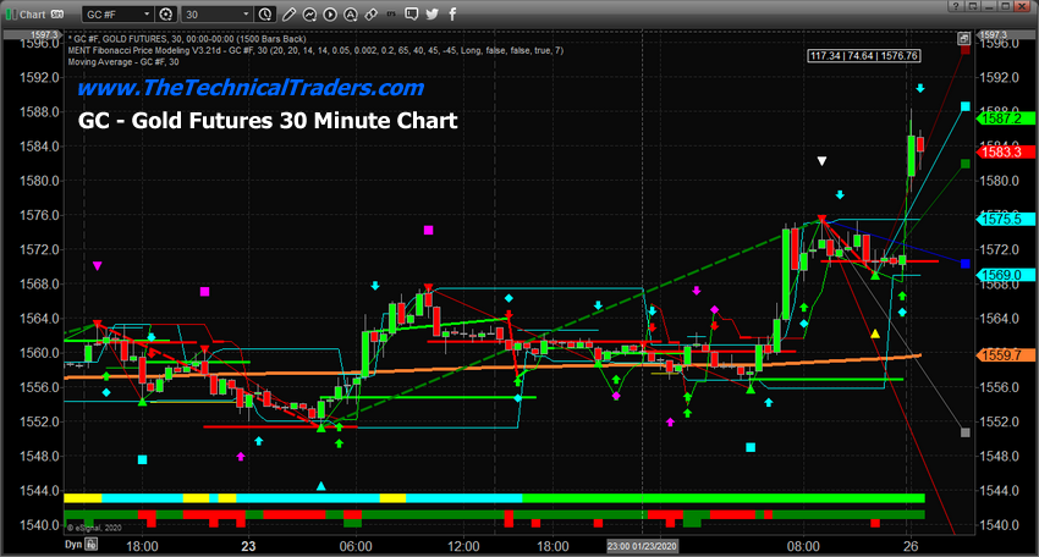Image resolution: width=1039 pixels, height=557 pixels.
Task: Click the 23:00 01/23/2020 time axis marker
Action: [642, 546]
